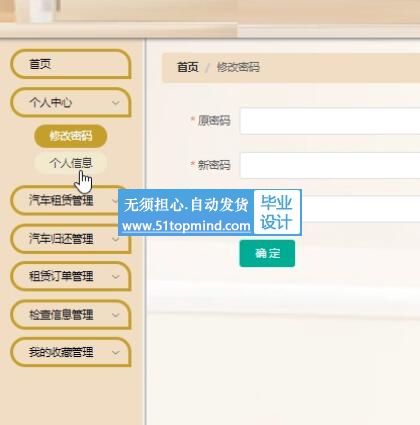
Task: Click the 租赁订单管理 menu label
Action: coord(61,277)
